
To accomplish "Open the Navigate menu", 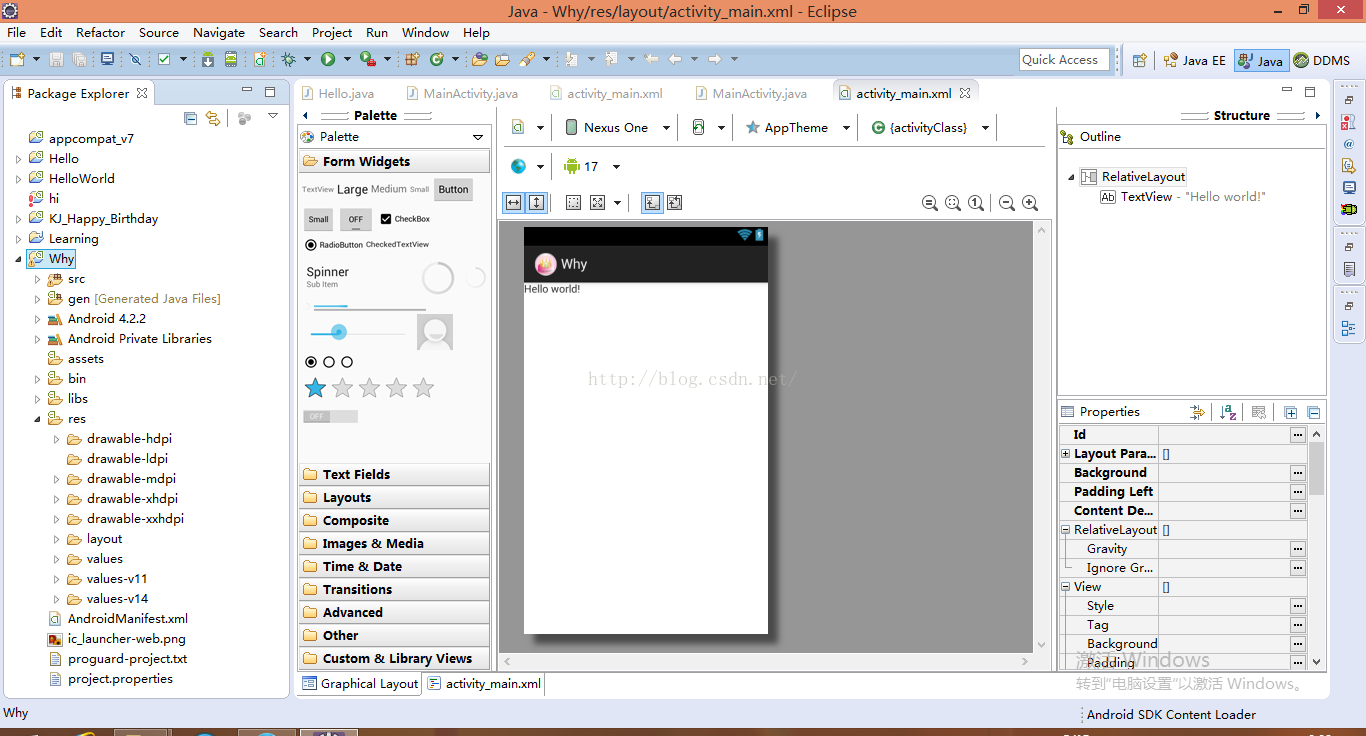I will 218,32.
